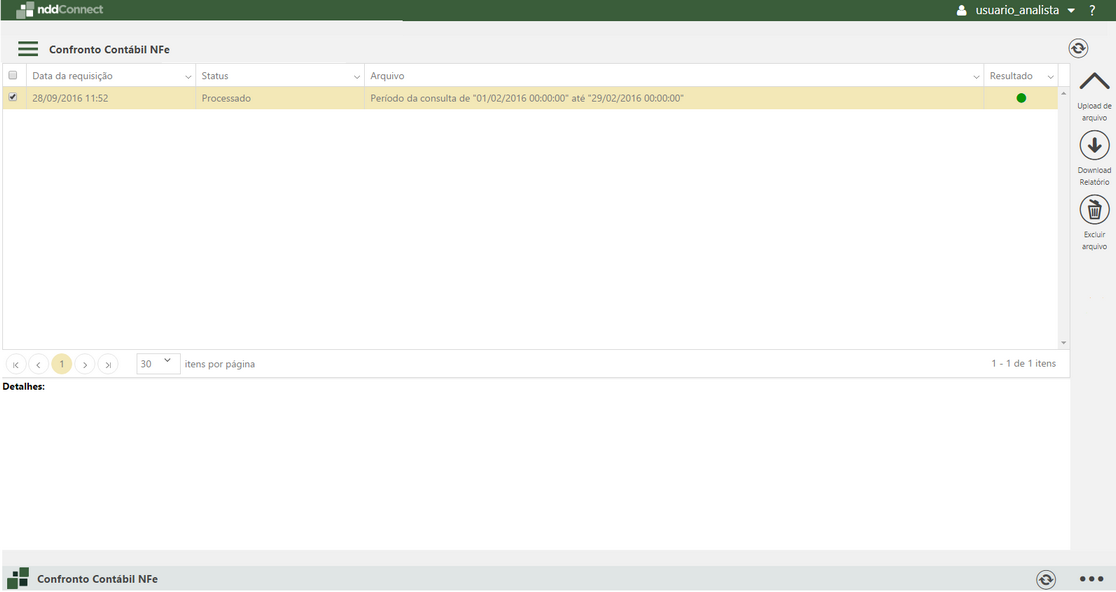
Task: Click the Confronto Contábil NFe label in bottom bar
Action: [97, 578]
